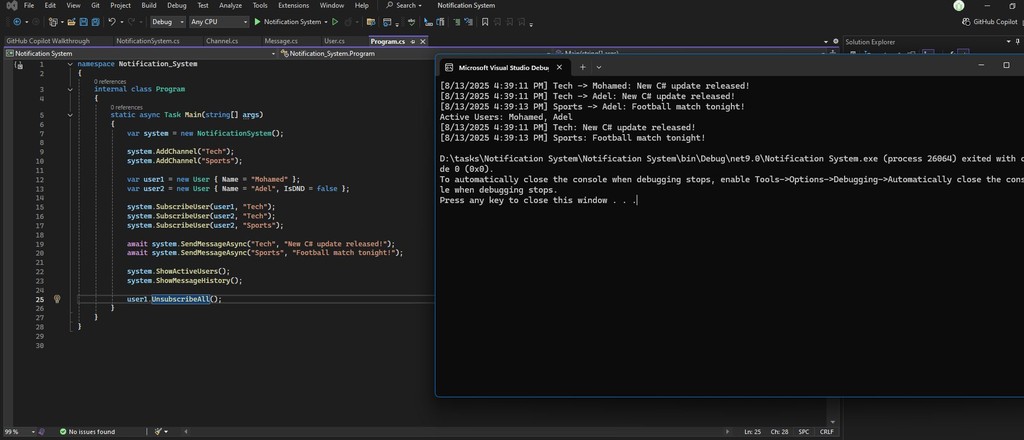Click the GitHub Copilot icon at top right
Screen dimensions: 1024x440
coord(964,21)
